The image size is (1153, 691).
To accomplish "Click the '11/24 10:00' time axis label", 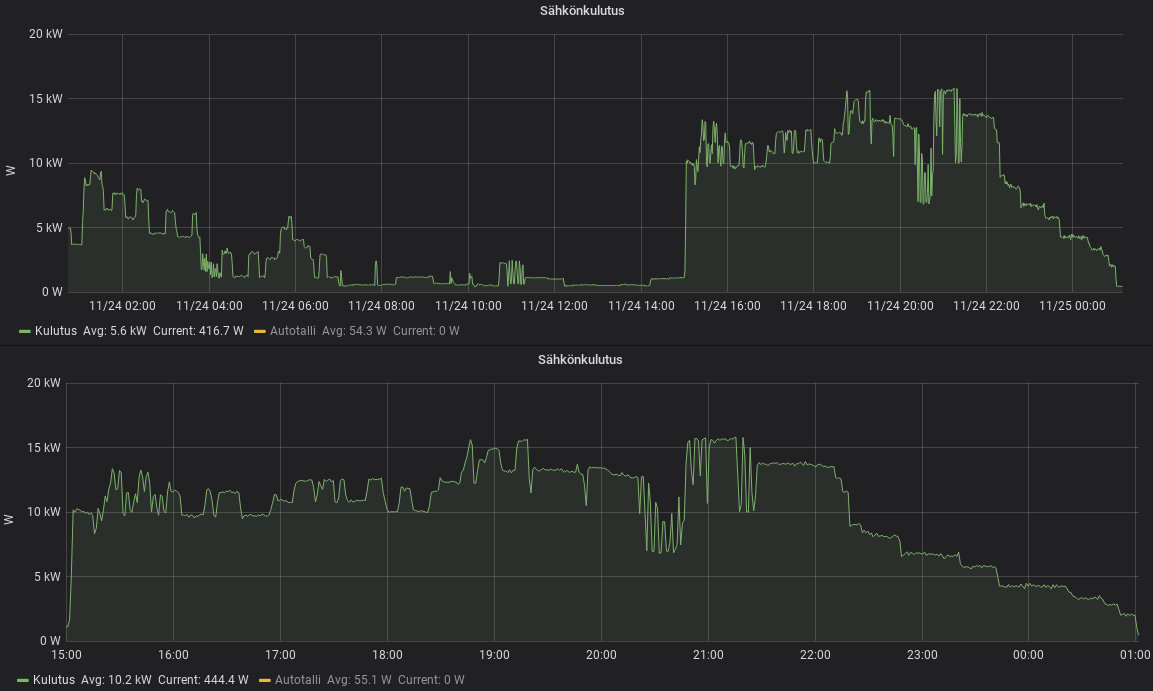I will (x=468, y=307).
